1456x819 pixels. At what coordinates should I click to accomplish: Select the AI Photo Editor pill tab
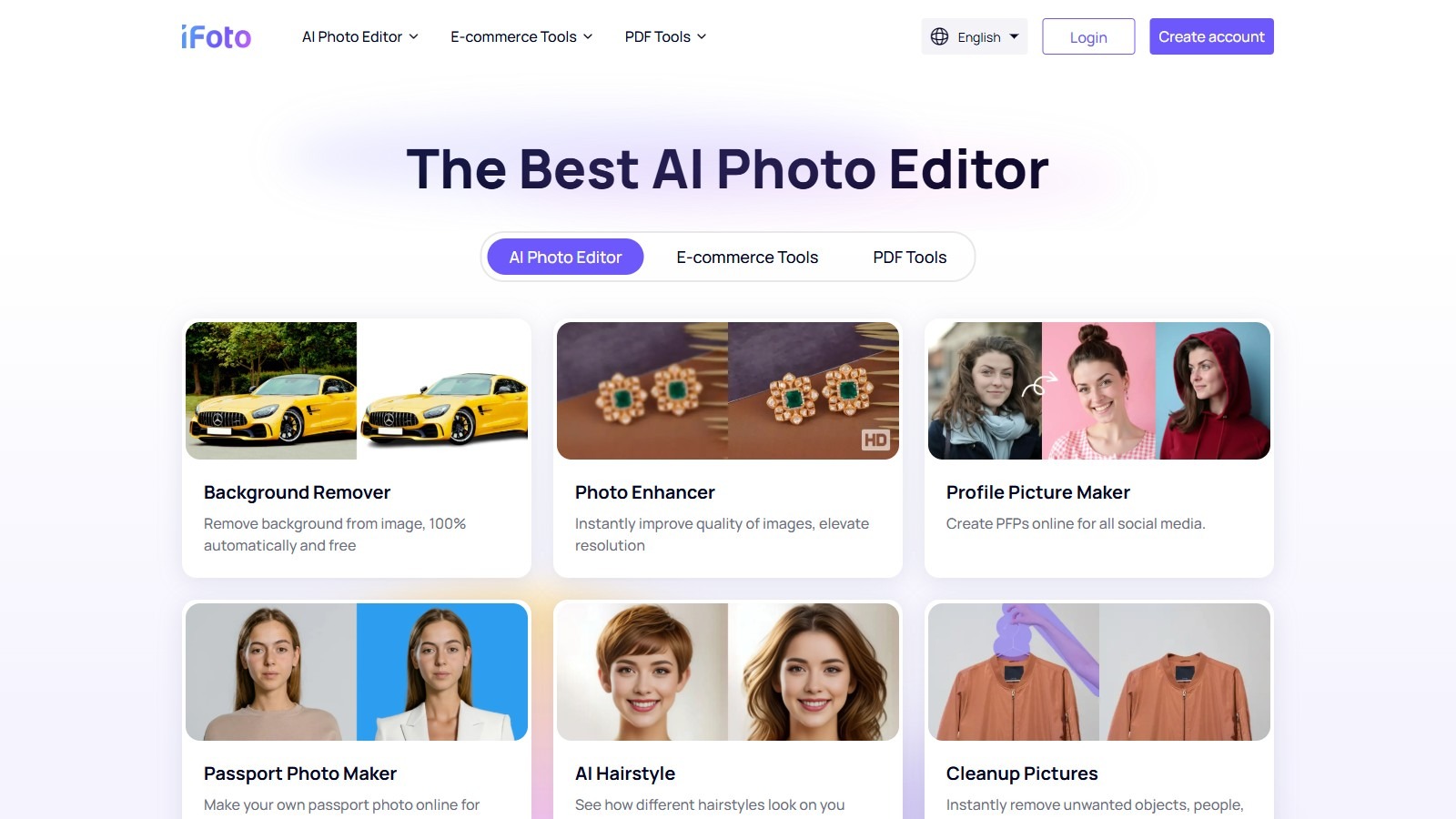(565, 257)
